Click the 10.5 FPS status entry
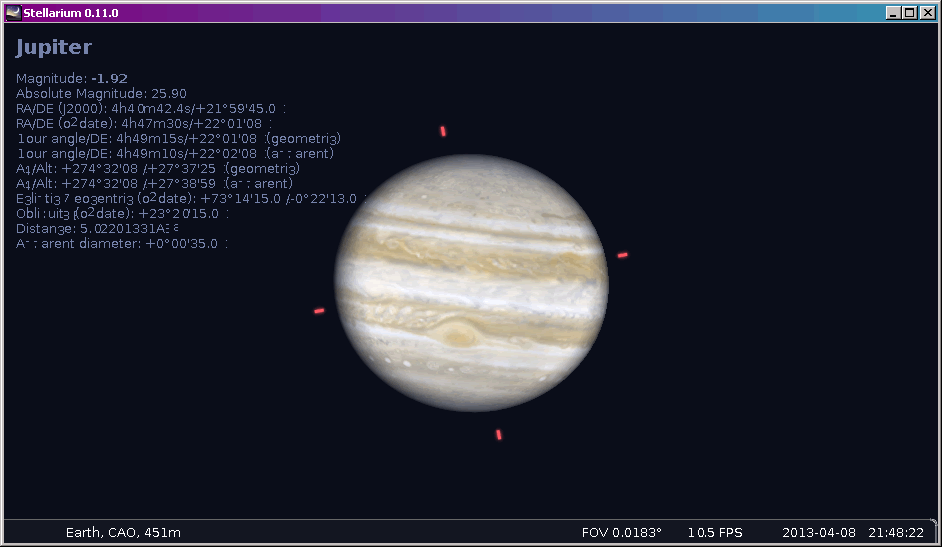Viewport: 942px width, 547px height. point(715,533)
